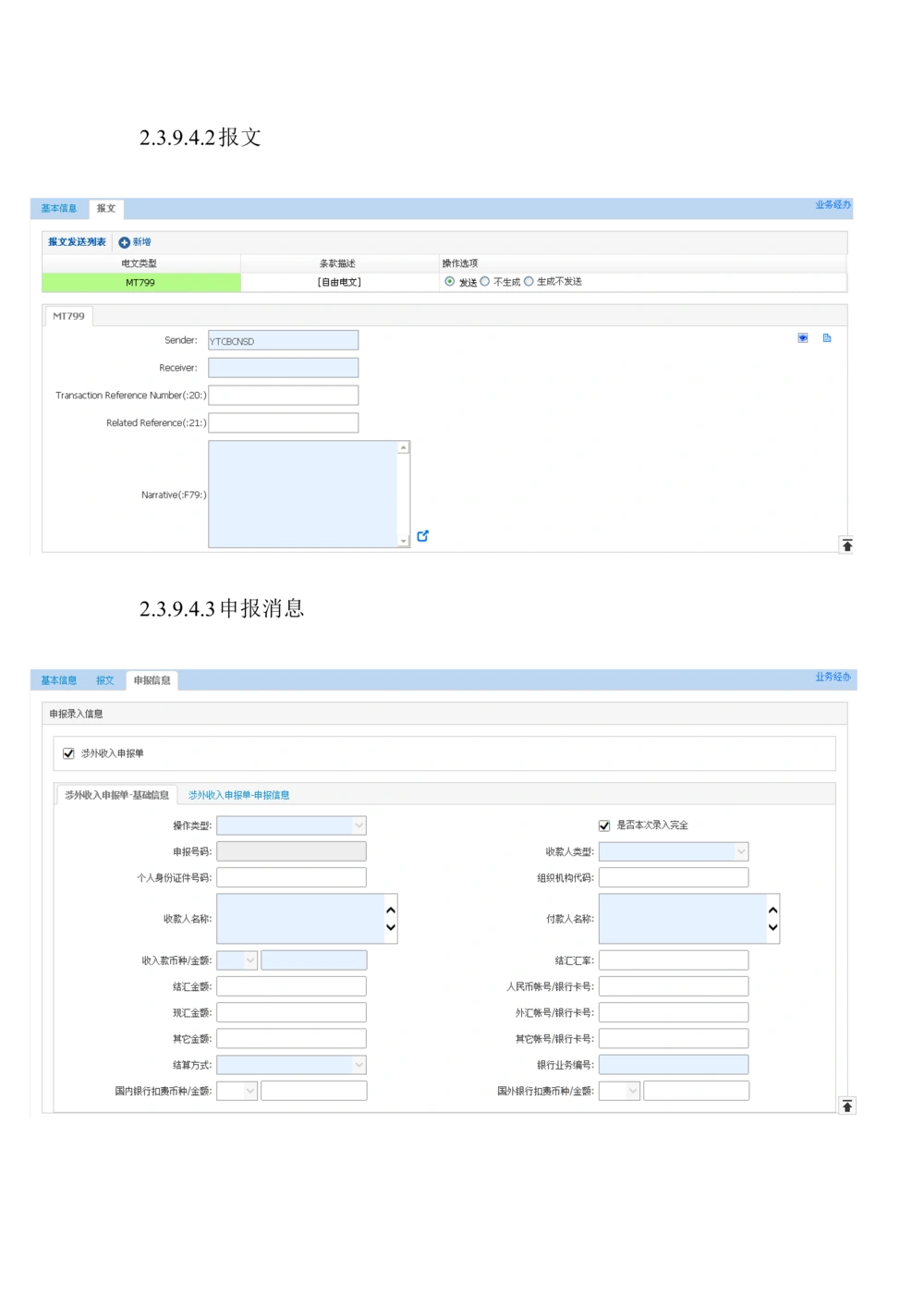Select the 生成不发送 radio option
Image resolution: width=924 pixels, height=1308 pixels.
529,282
